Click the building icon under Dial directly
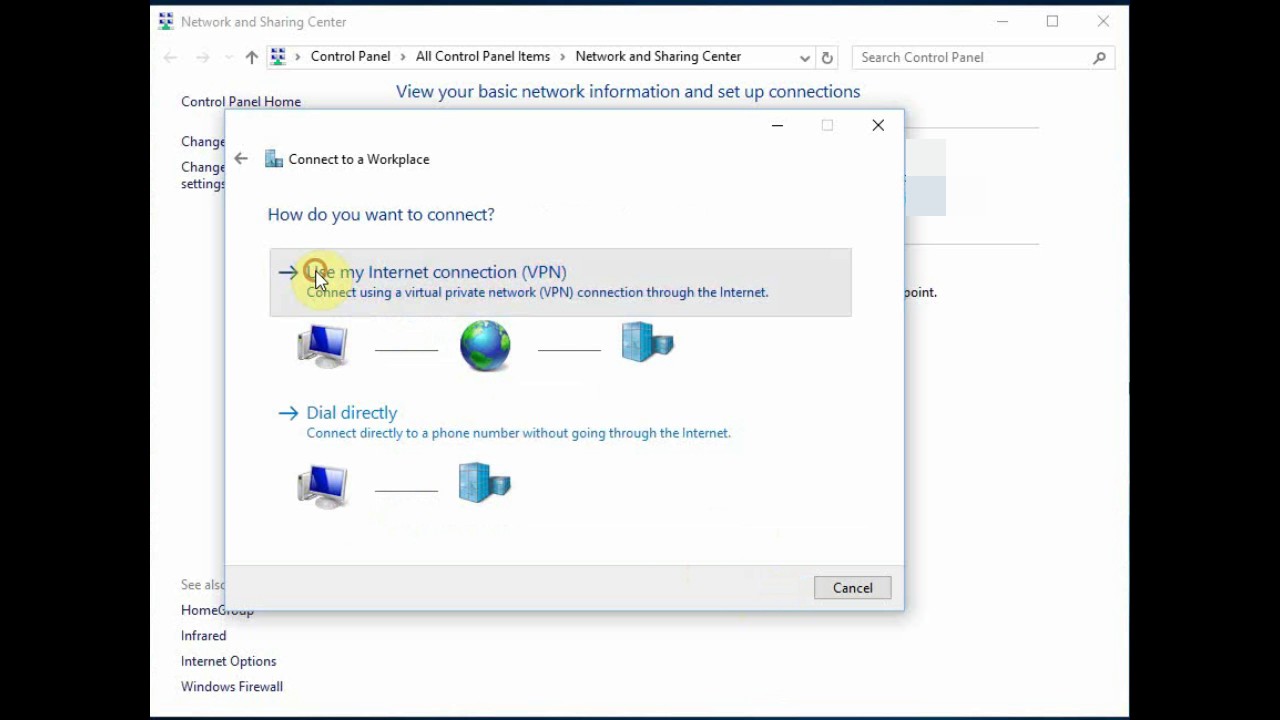 (485, 482)
